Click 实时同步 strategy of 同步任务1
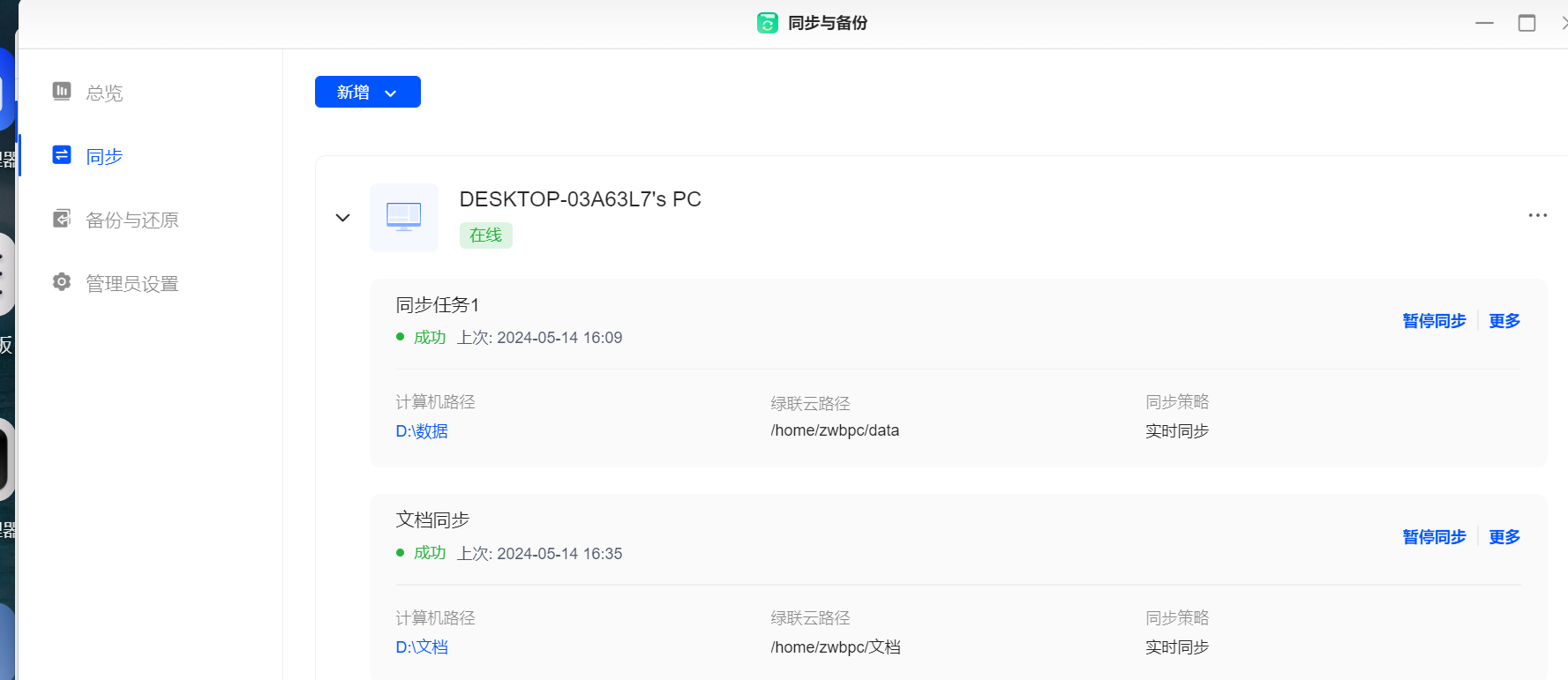Viewport: 1568px width, 680px height. (x=1177, y=431)
